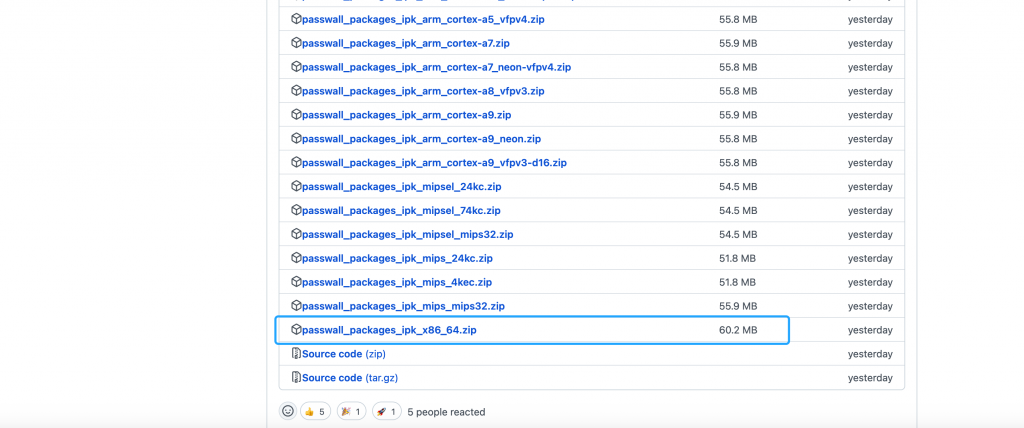
Task: Click package icon beside mips_mips32.zip
Action: coord(296,306)
